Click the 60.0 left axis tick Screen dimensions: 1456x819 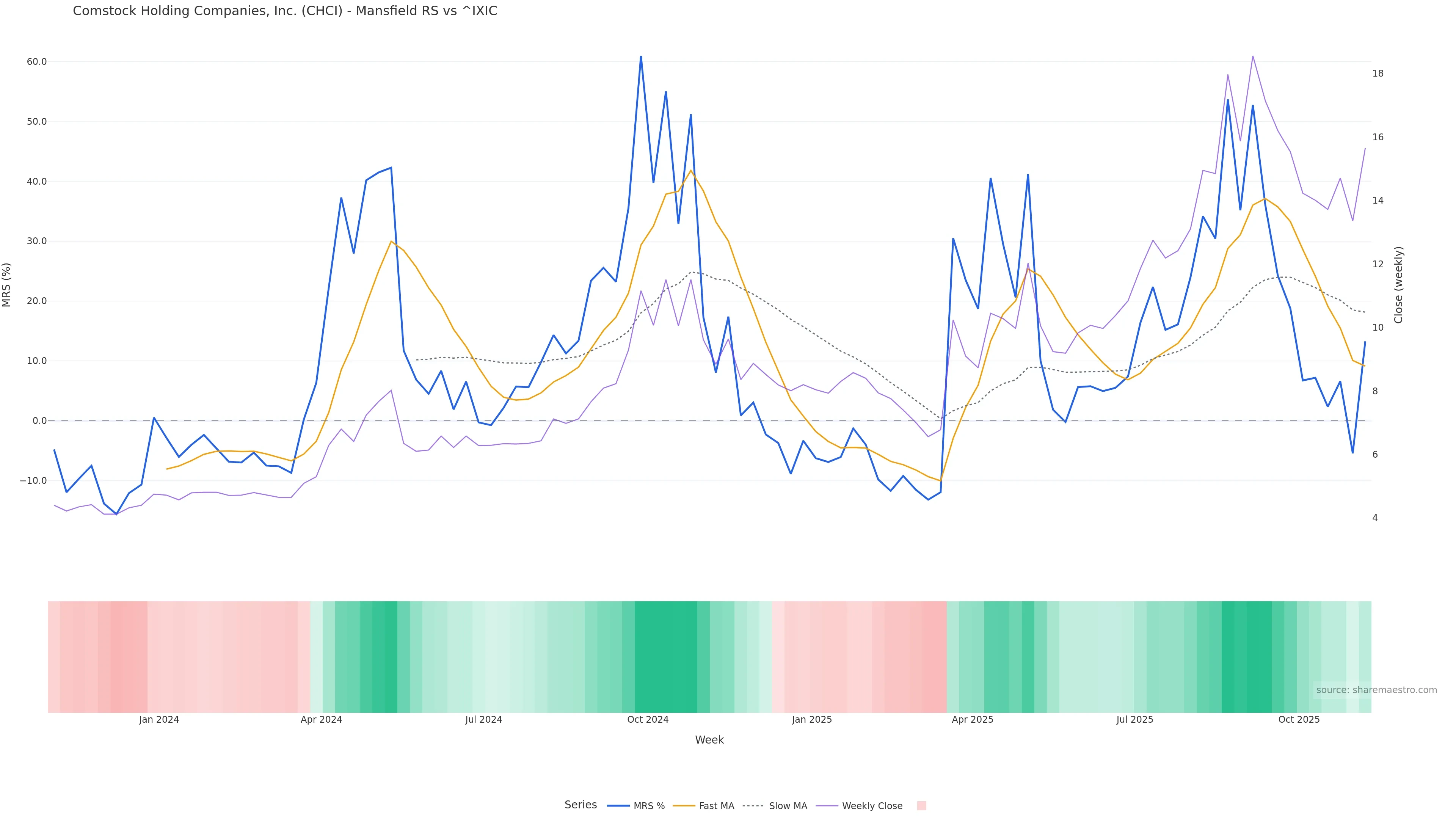click(x=36, y=61)
